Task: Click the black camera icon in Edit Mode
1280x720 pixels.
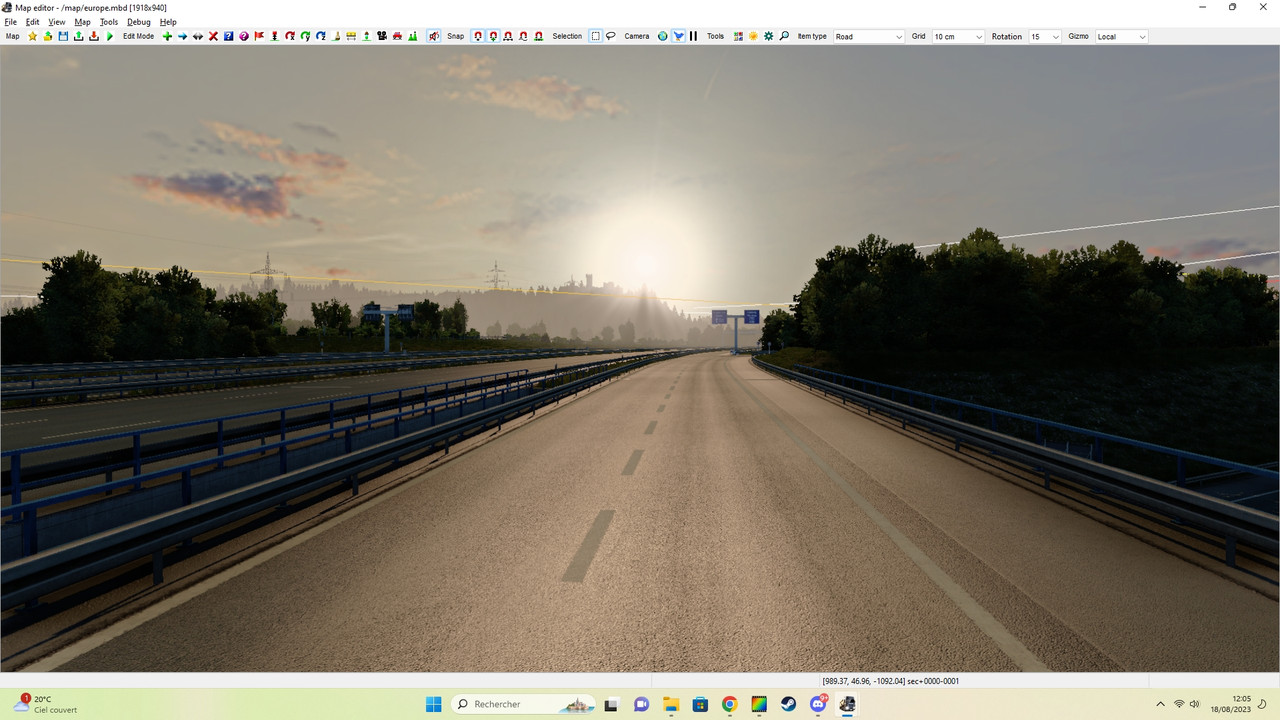Action: (x=382, y=36)
